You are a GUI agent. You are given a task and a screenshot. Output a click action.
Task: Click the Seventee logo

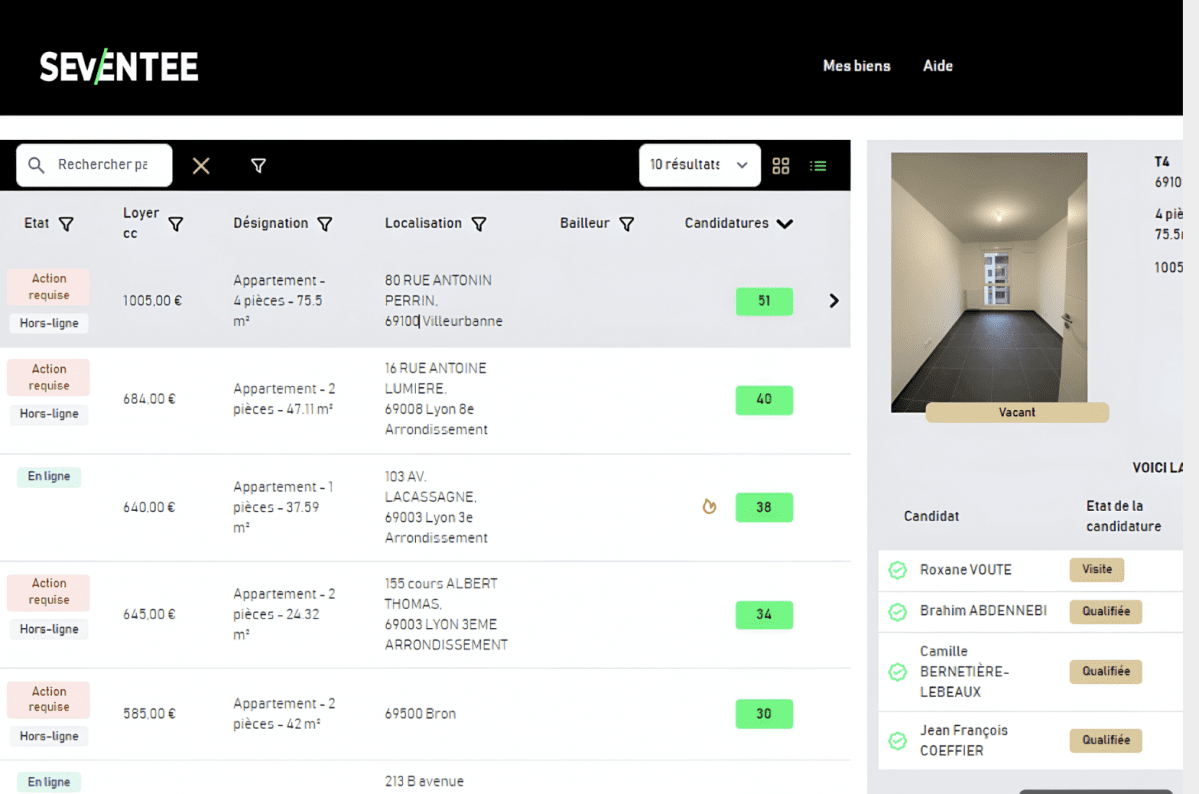[x=119, y=67]
